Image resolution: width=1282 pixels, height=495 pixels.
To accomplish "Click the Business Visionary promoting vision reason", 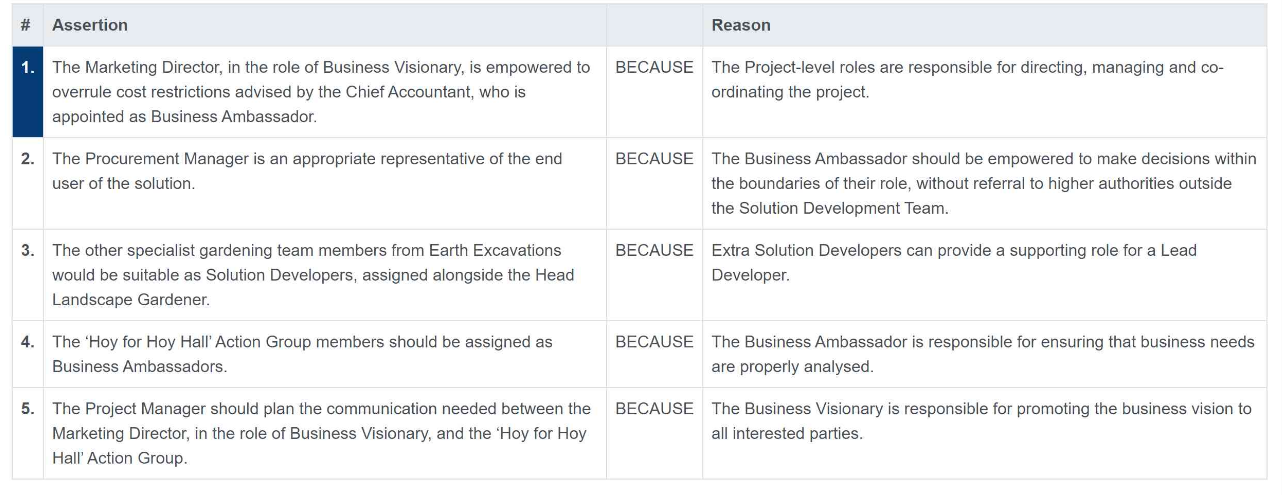I will pyautogui.click(x=981, y=421).
